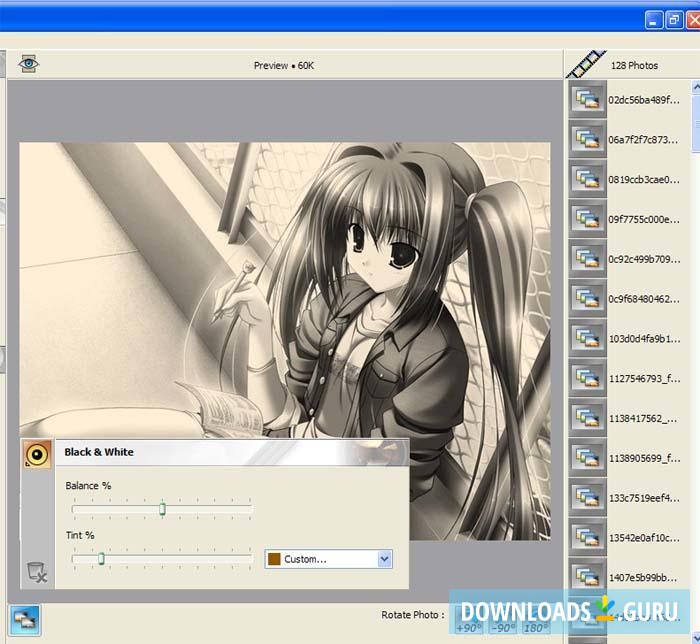Click the brown tint color swatch

click(274, 559)
